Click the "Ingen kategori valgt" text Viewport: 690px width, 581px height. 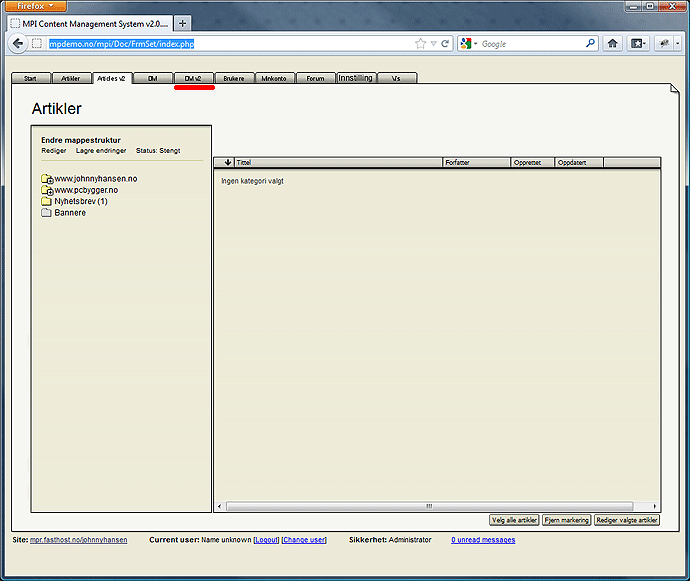(253, 181)
